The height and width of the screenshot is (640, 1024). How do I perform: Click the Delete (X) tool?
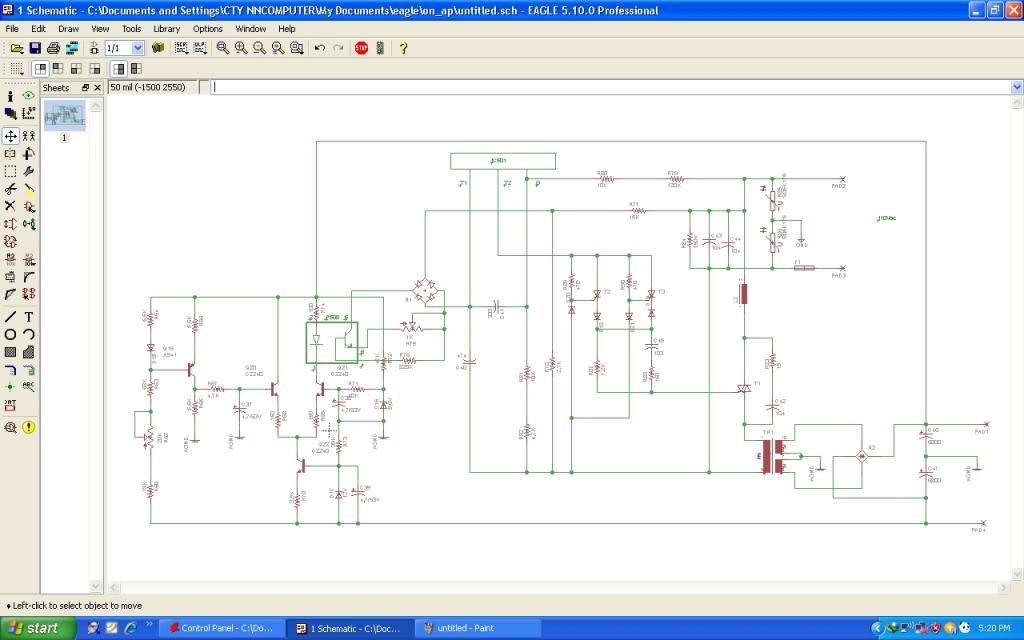point(10,205)
